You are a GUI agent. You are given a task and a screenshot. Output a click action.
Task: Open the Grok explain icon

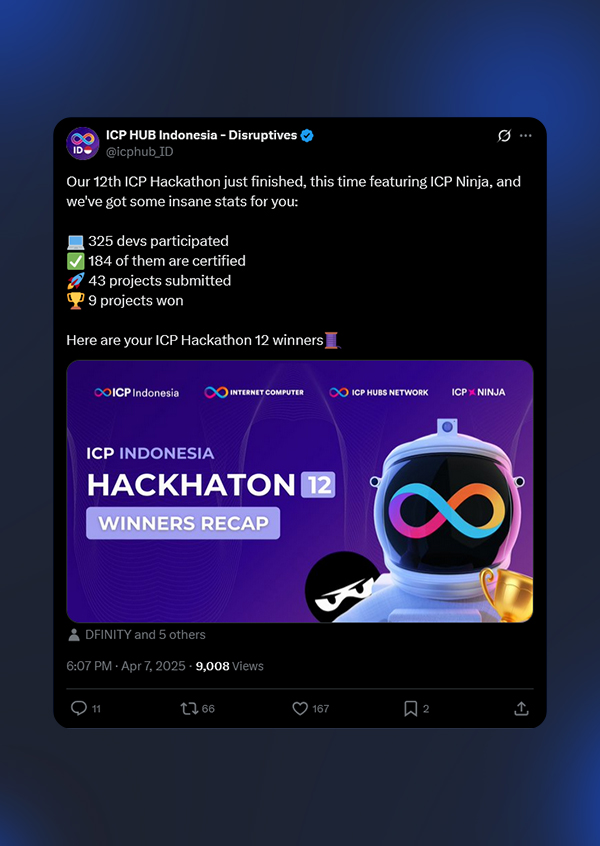pyautogui.click(x=505, y=136)
